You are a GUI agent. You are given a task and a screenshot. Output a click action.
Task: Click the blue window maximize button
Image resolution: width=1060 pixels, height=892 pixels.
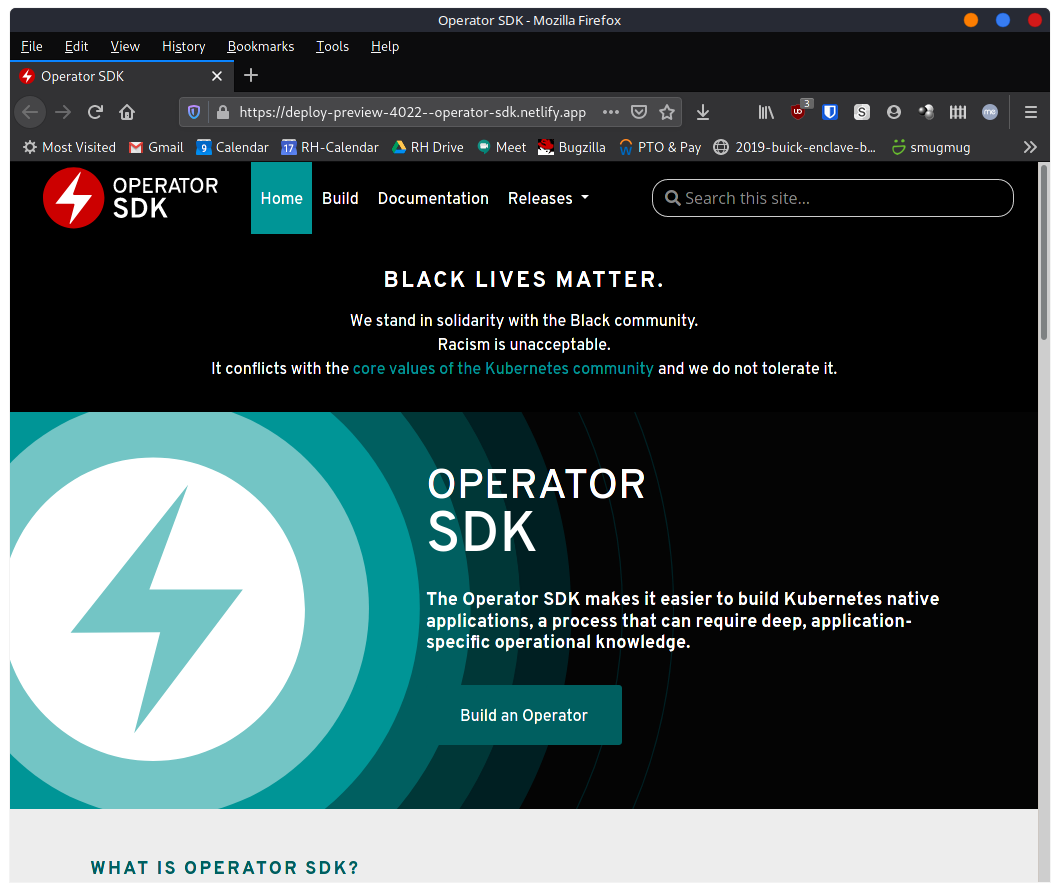(1003, 20)
